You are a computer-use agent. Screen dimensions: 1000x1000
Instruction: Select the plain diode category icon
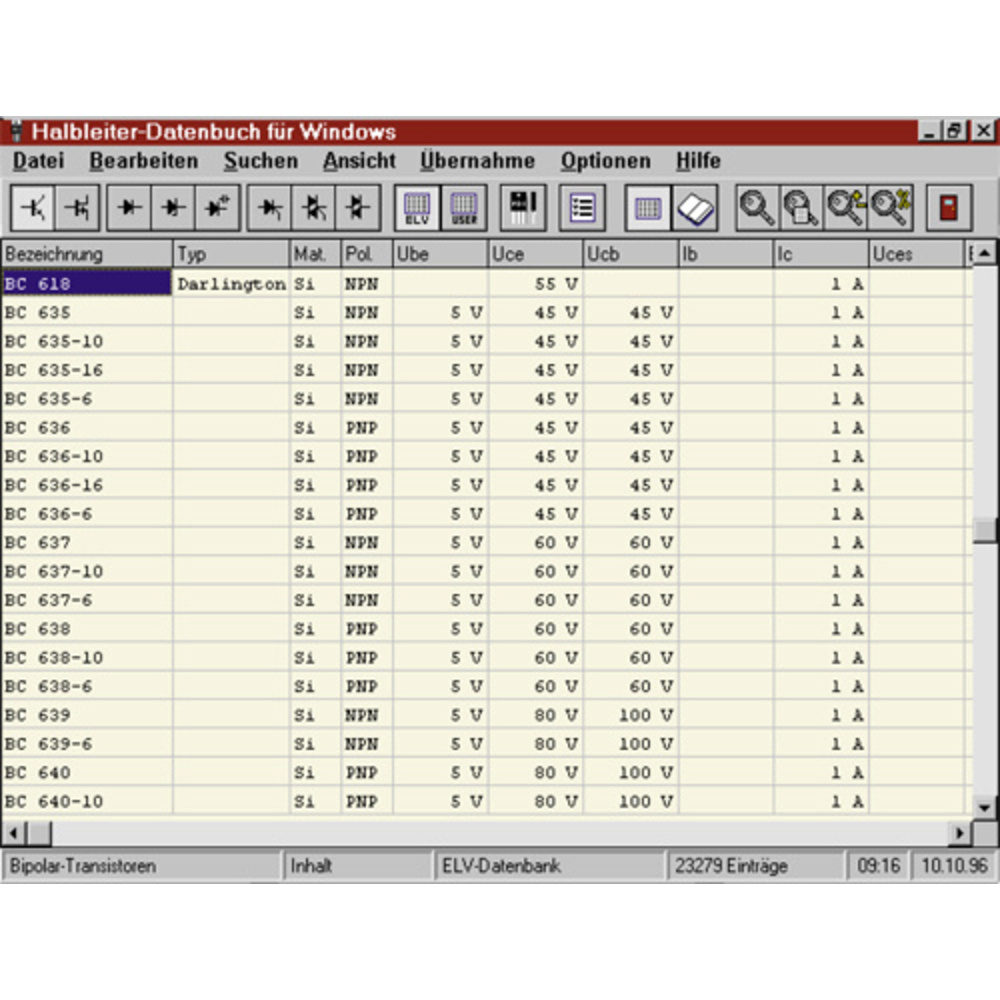pos(129,207)
